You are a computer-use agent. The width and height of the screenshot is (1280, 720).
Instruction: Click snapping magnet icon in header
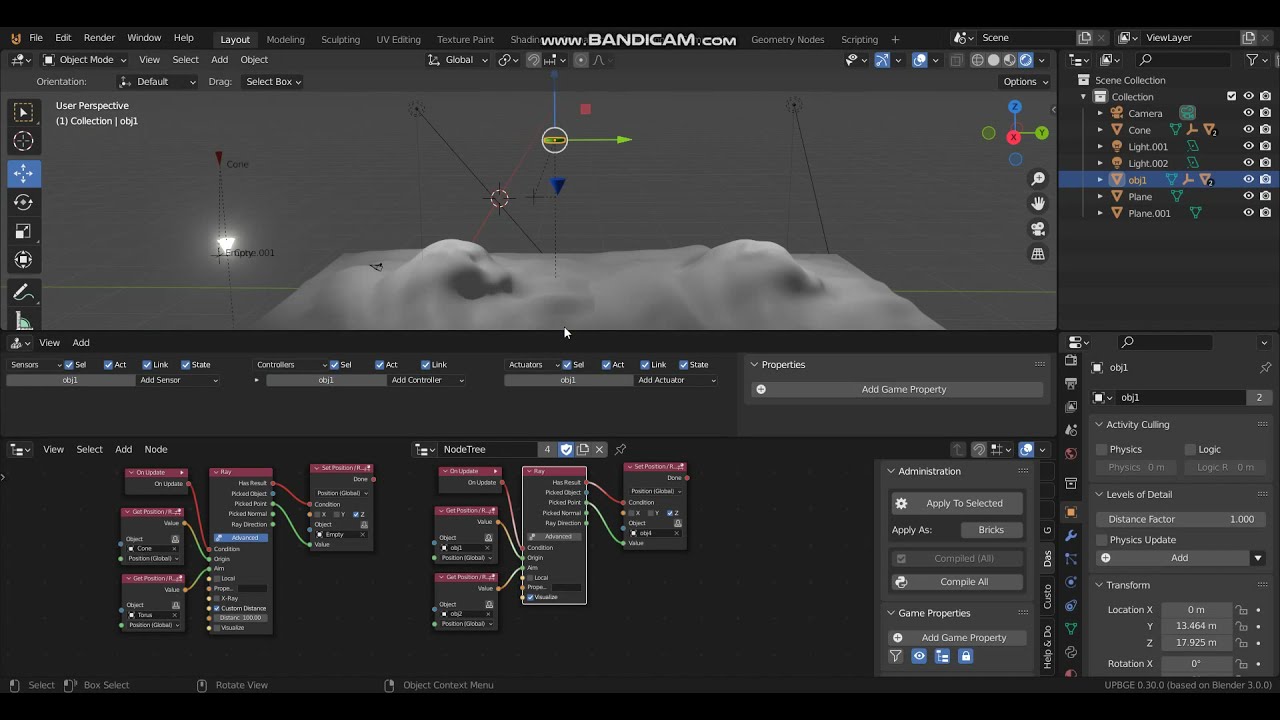click(534, 60)
